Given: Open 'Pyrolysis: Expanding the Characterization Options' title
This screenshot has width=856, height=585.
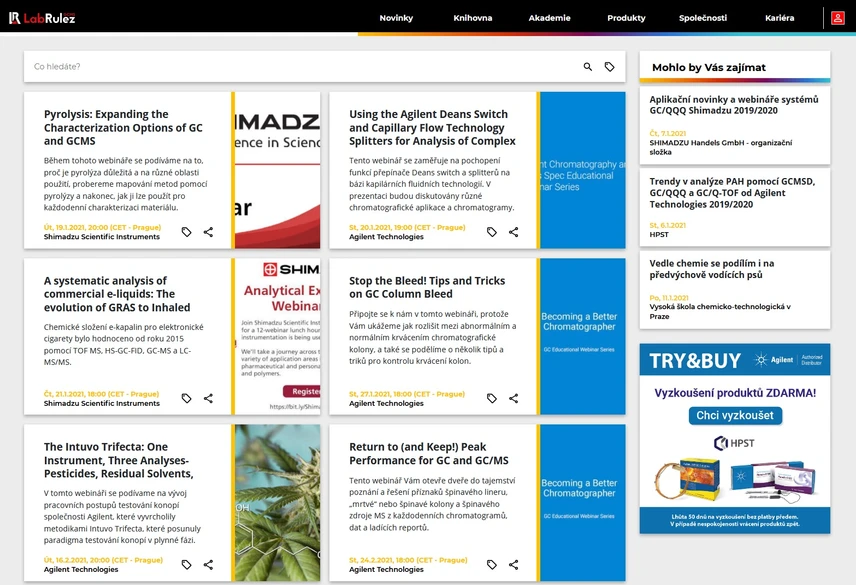Looking at the screenshot, I should [x=123, y=128].
